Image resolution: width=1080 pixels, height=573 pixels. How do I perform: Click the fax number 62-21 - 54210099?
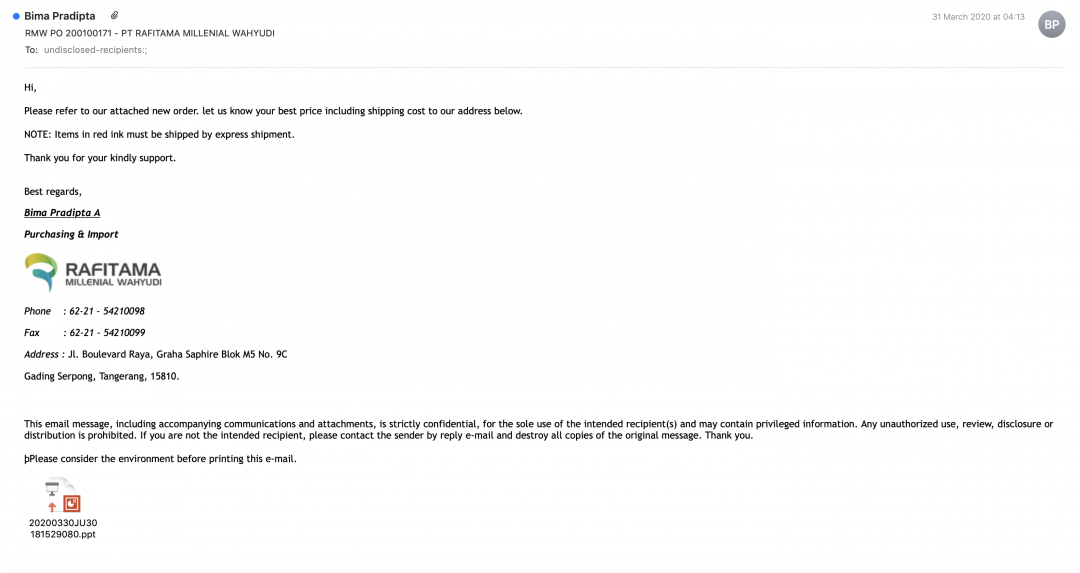pos(107,333)
